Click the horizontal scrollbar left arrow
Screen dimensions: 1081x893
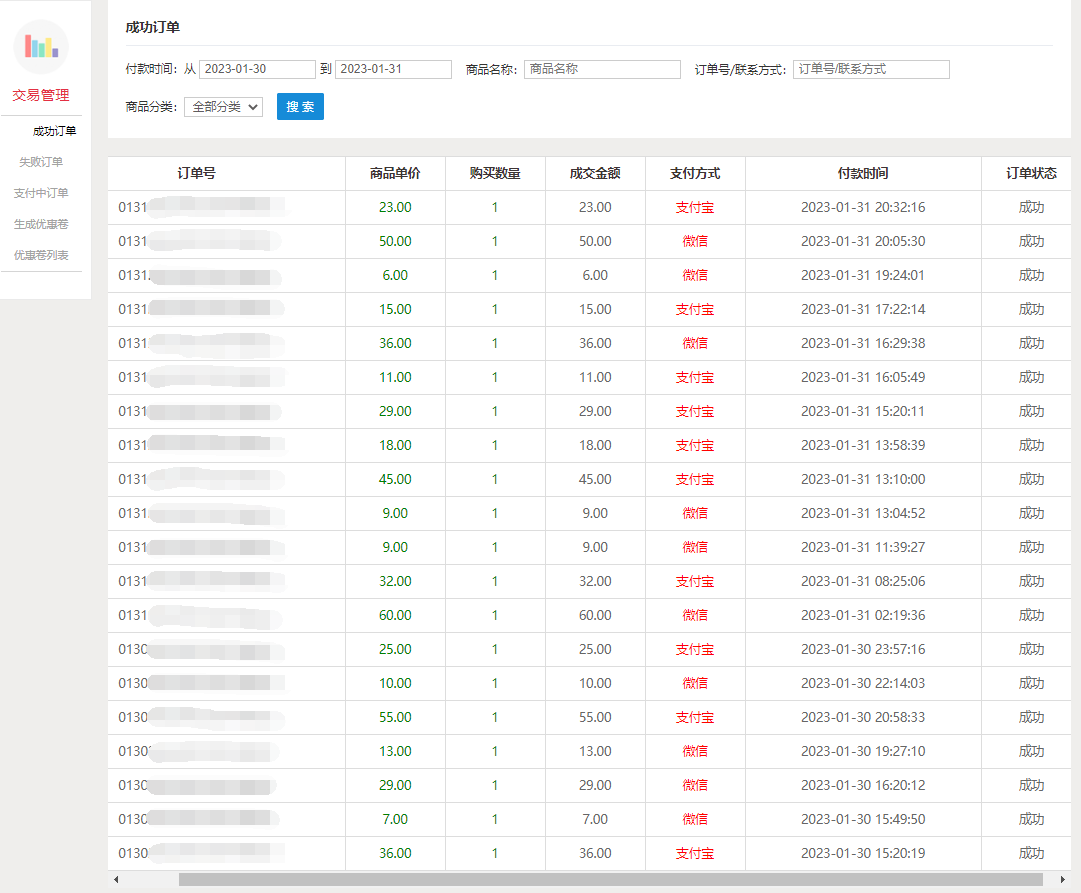(x=116, y=879)
